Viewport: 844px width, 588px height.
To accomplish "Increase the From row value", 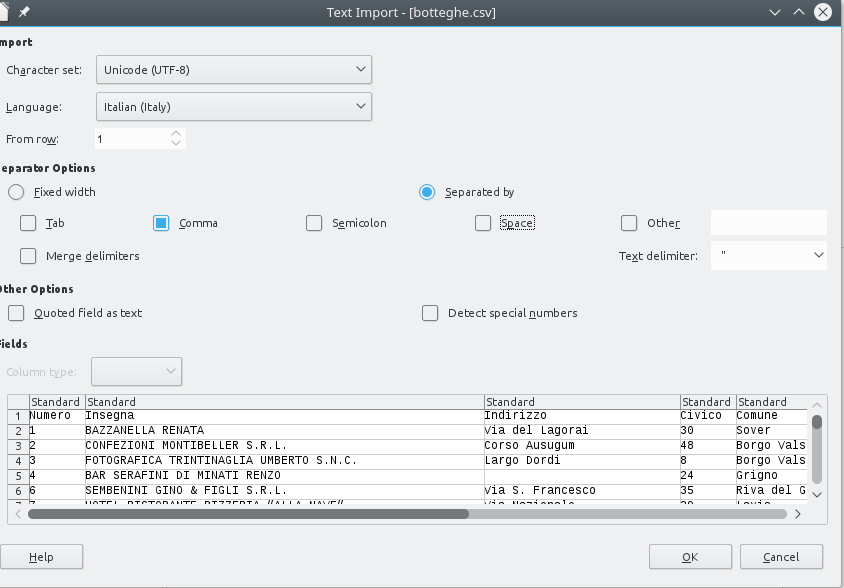I will (175, 134).
